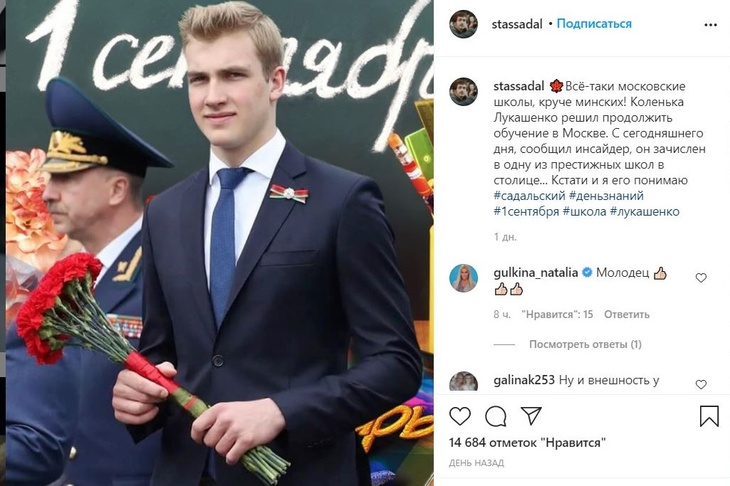Like gulkina_natalia's comment heart
Viewport: 730px width, 486px height.
(x=701, y=278)
